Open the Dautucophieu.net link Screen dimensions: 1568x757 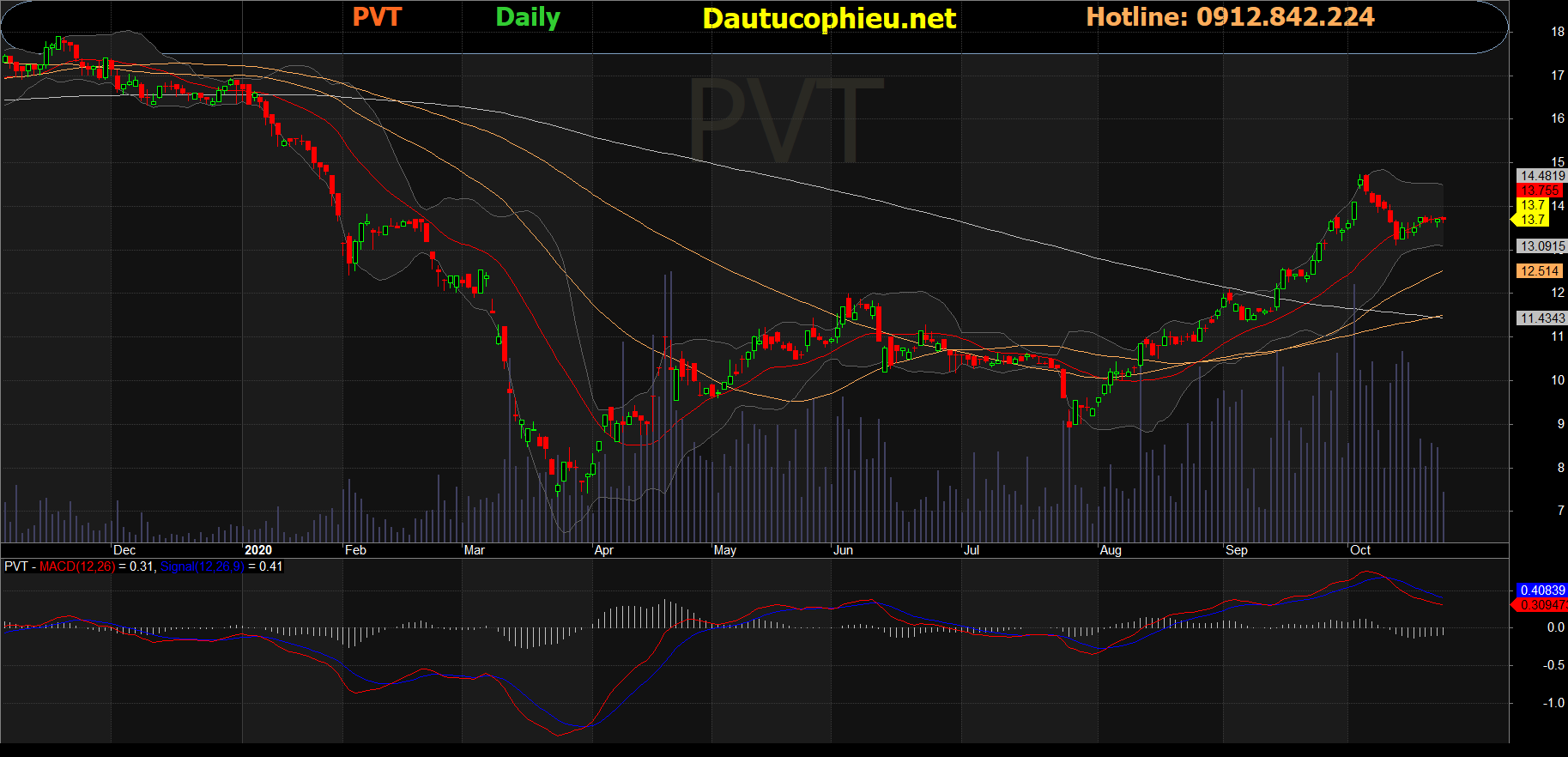tap(828, 19)
